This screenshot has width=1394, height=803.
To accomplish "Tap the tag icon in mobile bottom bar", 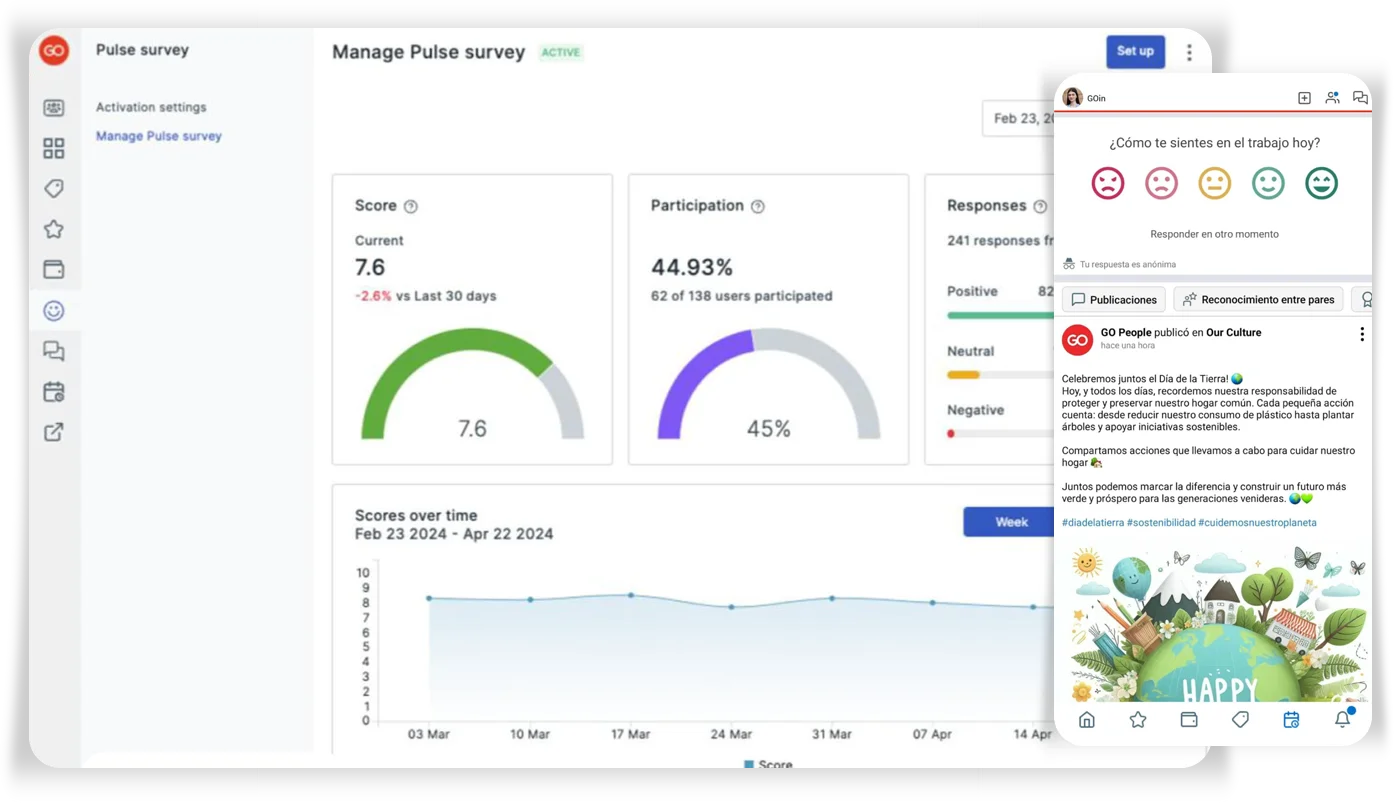I will click(x=1240, y=720).
